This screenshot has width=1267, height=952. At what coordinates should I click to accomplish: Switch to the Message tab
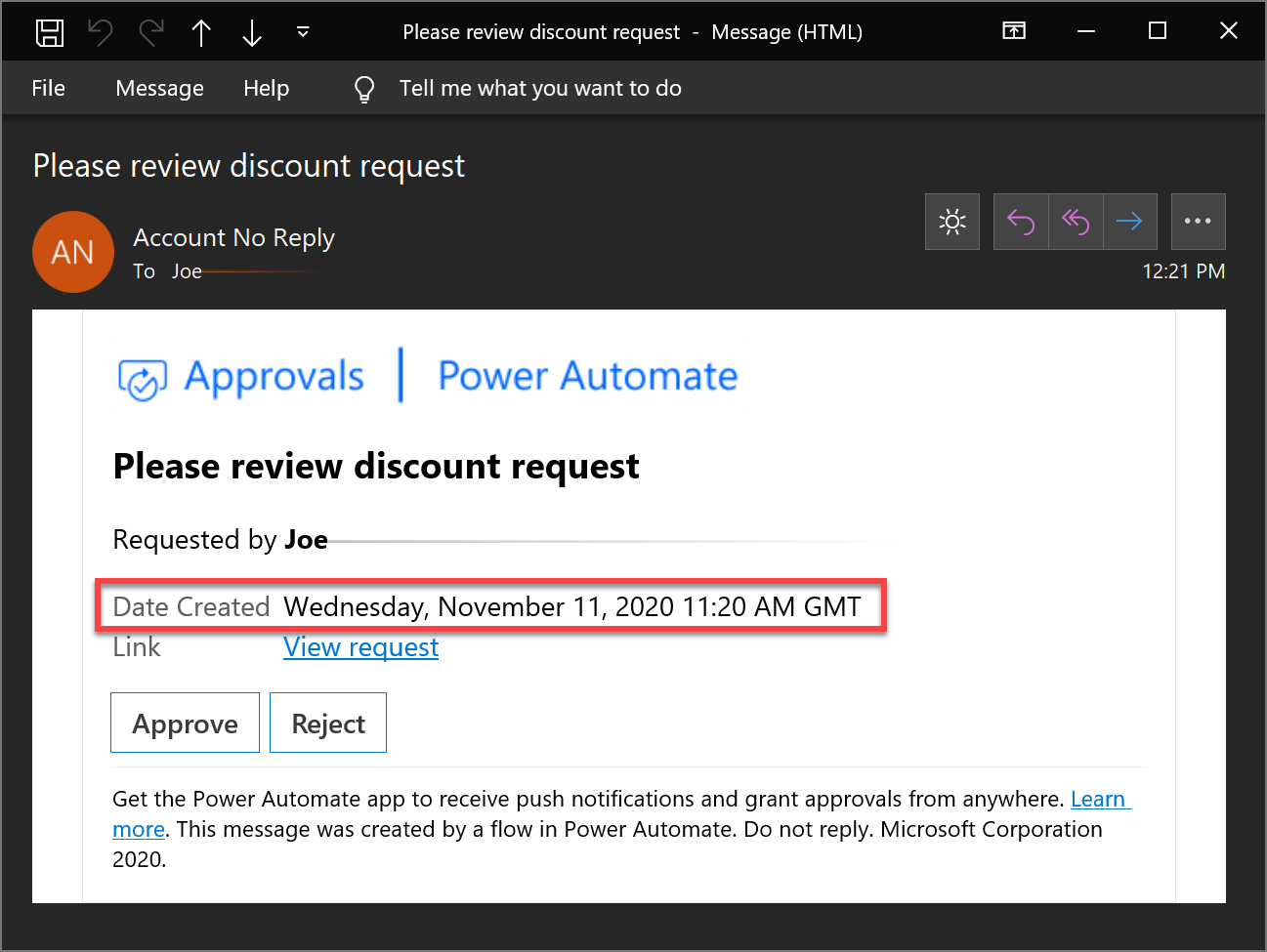coord(159,88)
